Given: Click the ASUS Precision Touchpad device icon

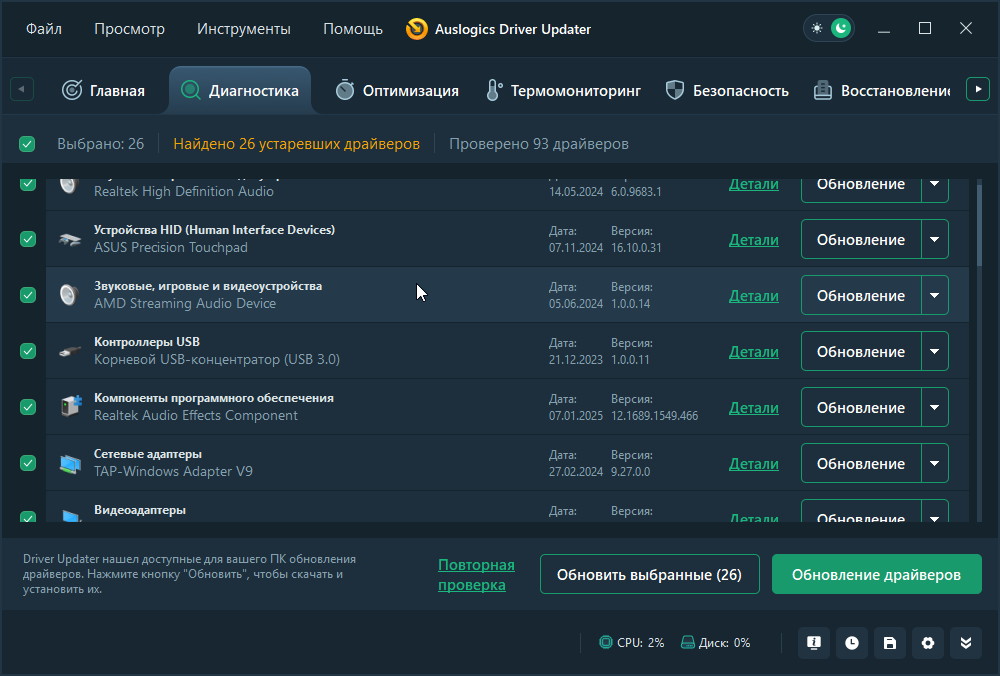Looking at the screenshot, I should point(70,239).
